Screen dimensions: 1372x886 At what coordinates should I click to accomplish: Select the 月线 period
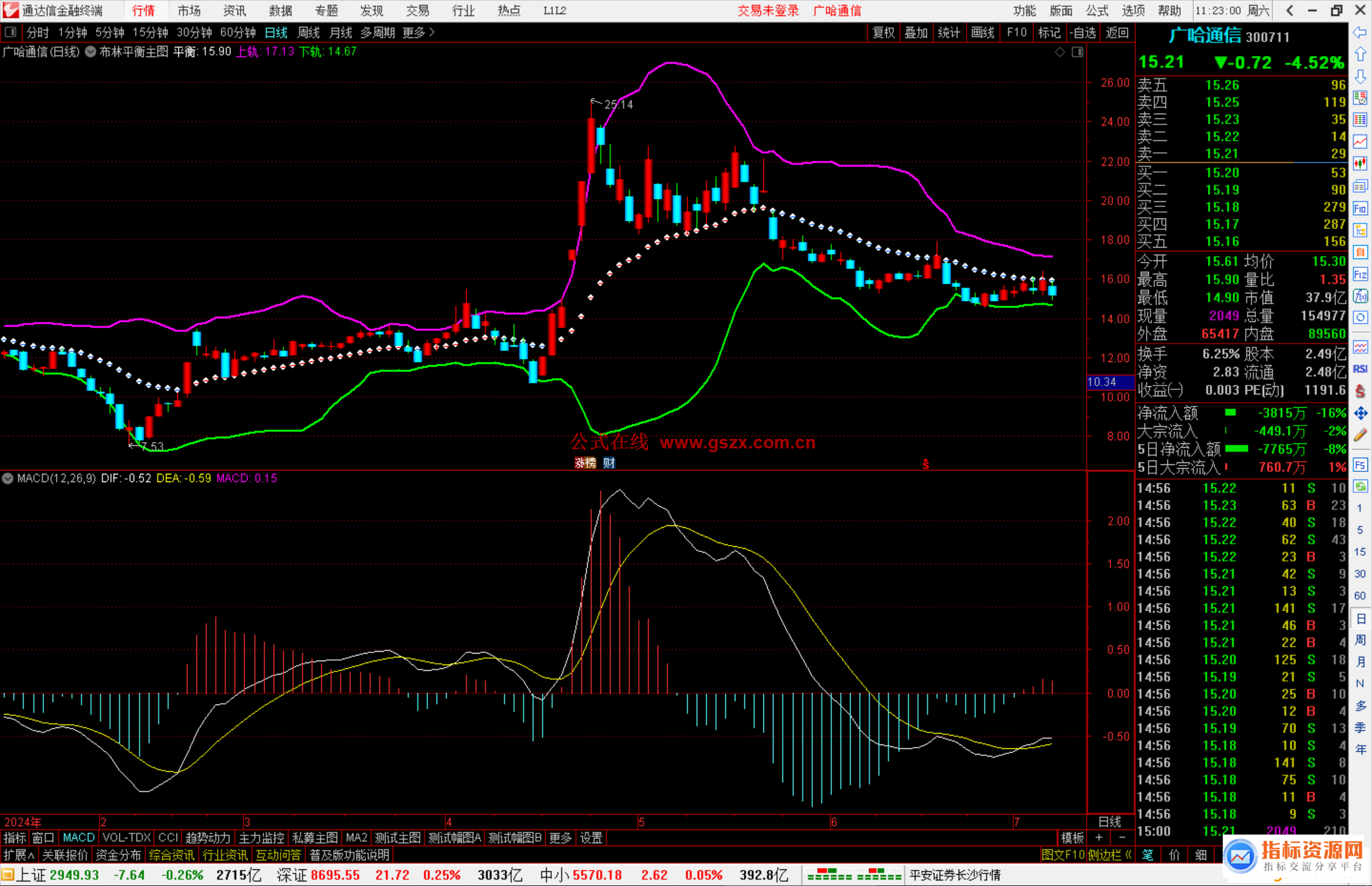click(x=340, y=32)
